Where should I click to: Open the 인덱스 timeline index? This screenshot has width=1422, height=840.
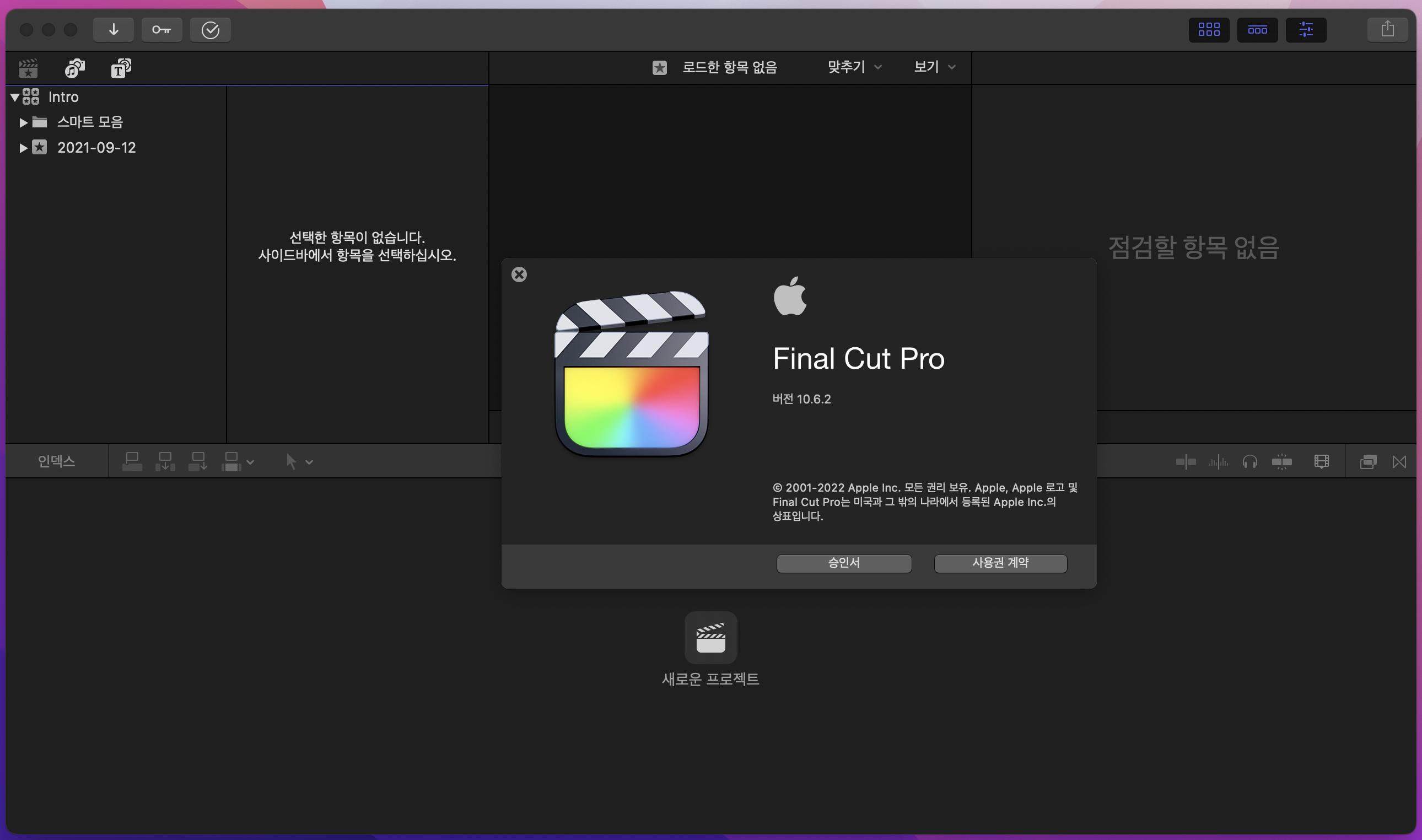56,461
